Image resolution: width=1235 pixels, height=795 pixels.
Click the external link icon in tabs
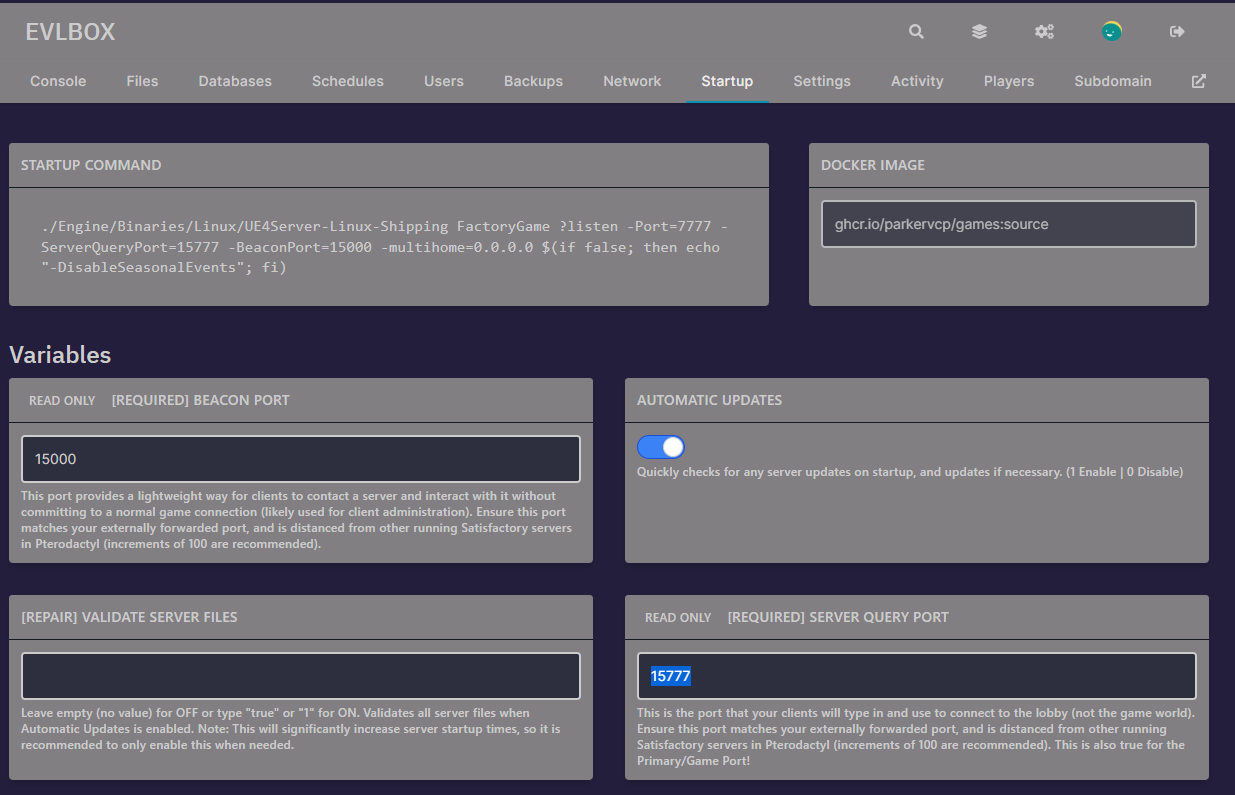click(x=1198, y=81)
